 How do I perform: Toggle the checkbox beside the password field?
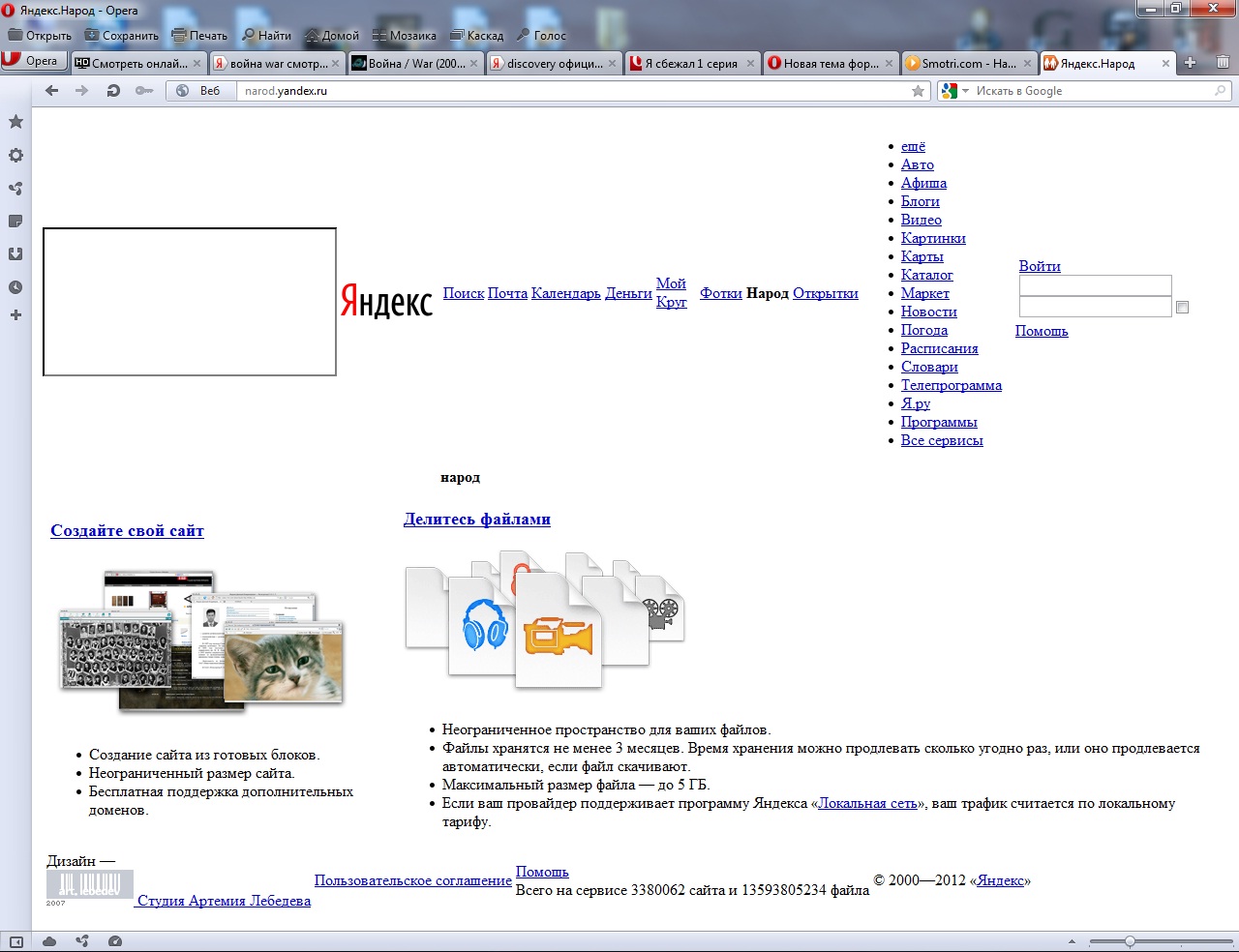click(1182, 308)
